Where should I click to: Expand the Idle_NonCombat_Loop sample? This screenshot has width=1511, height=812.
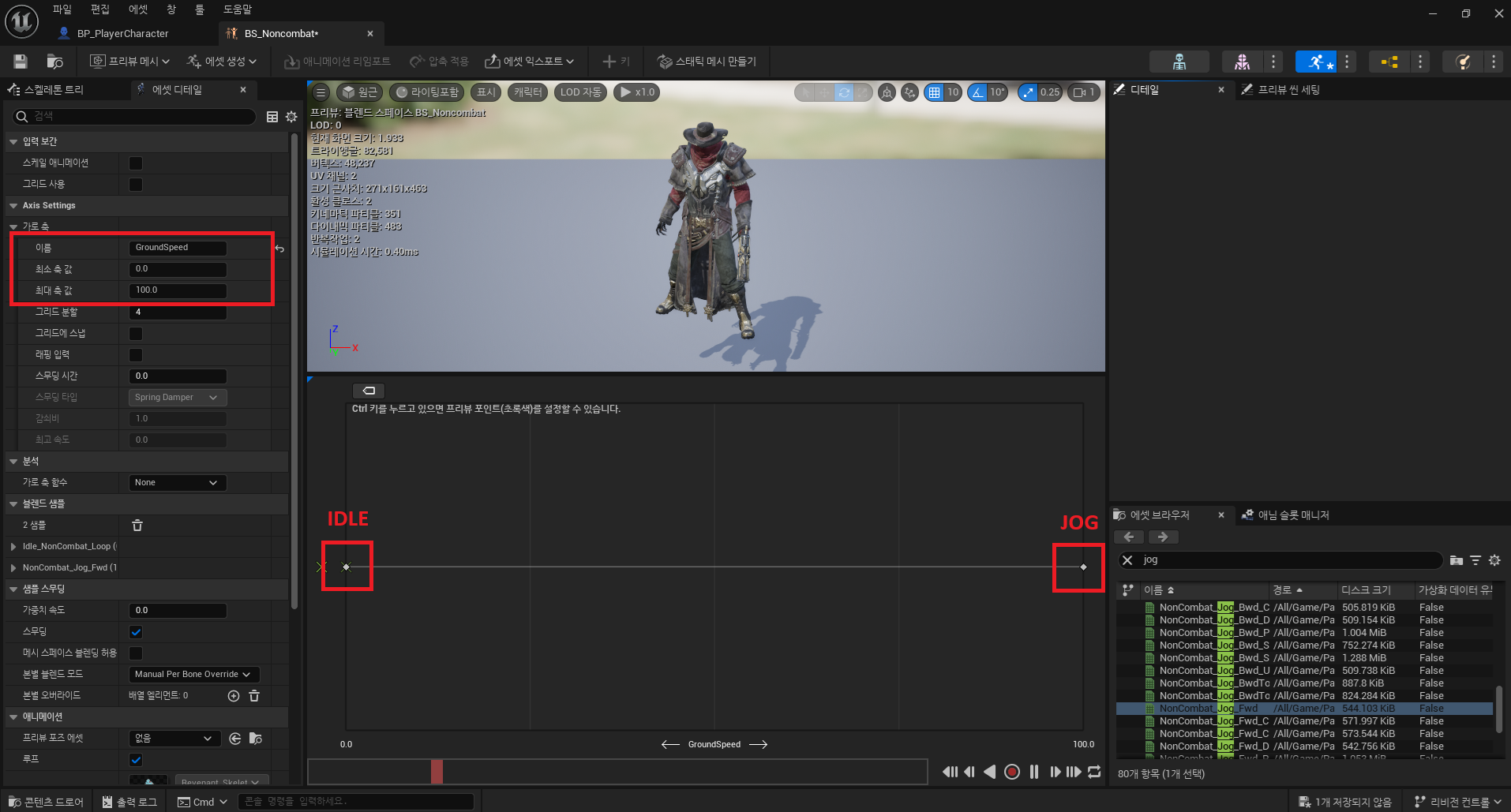(x=13, y=547)
